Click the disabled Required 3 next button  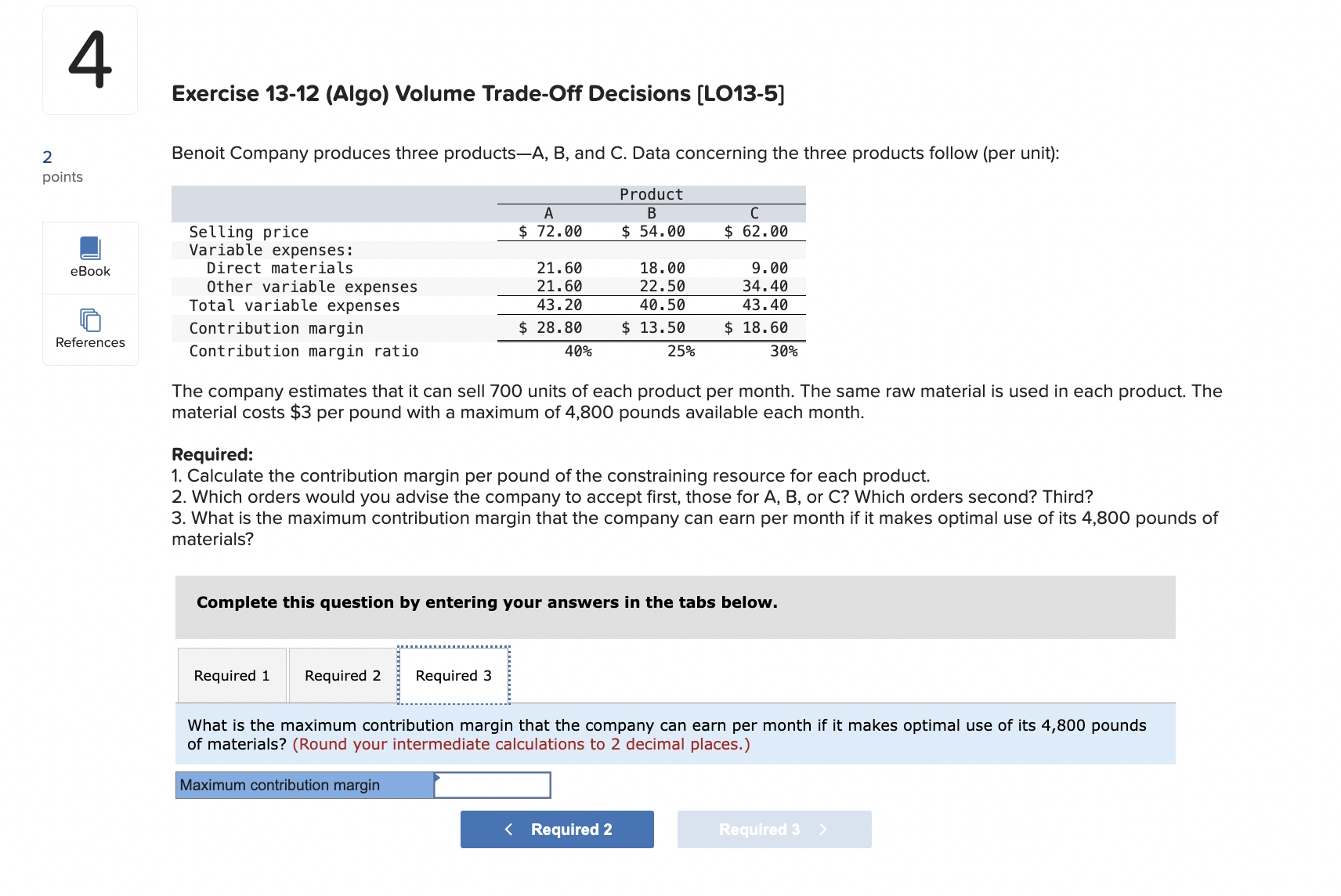774,829
